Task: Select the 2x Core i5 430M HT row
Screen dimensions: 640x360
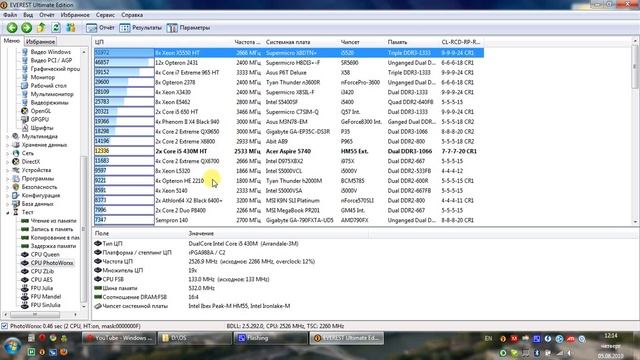Action: [289, 151]
